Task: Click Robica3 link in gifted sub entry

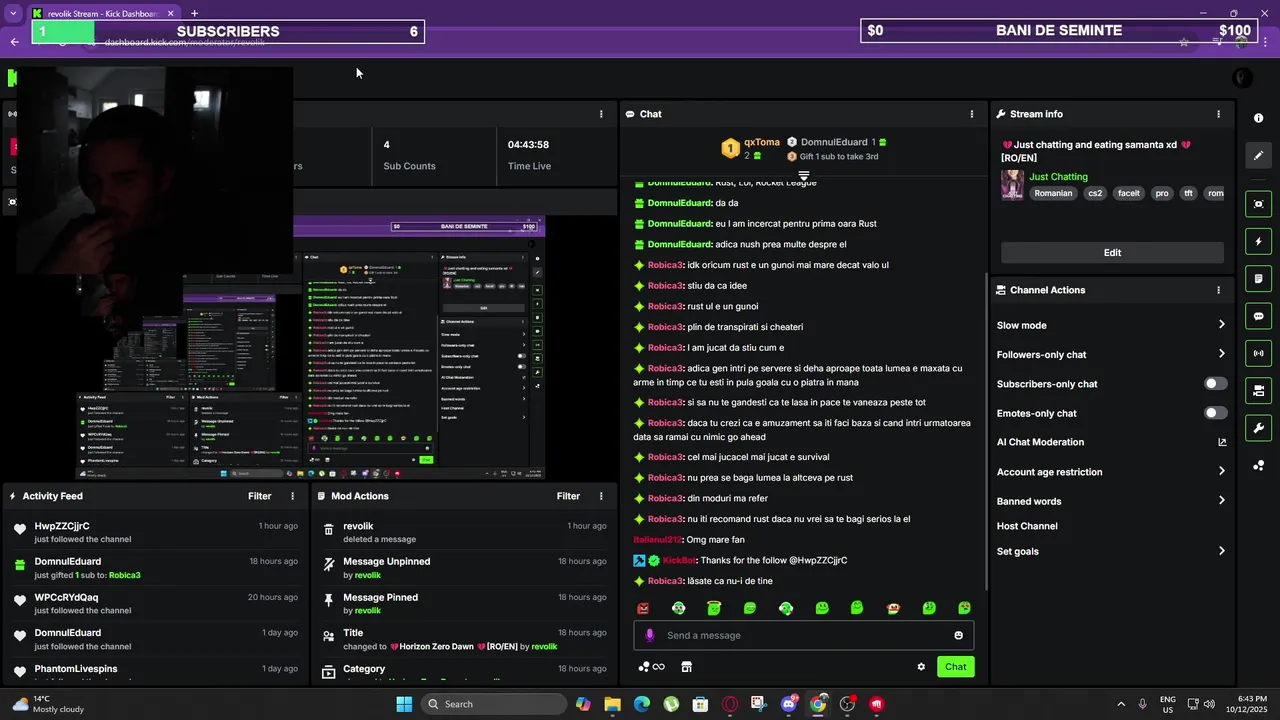Action: point(125,575)
